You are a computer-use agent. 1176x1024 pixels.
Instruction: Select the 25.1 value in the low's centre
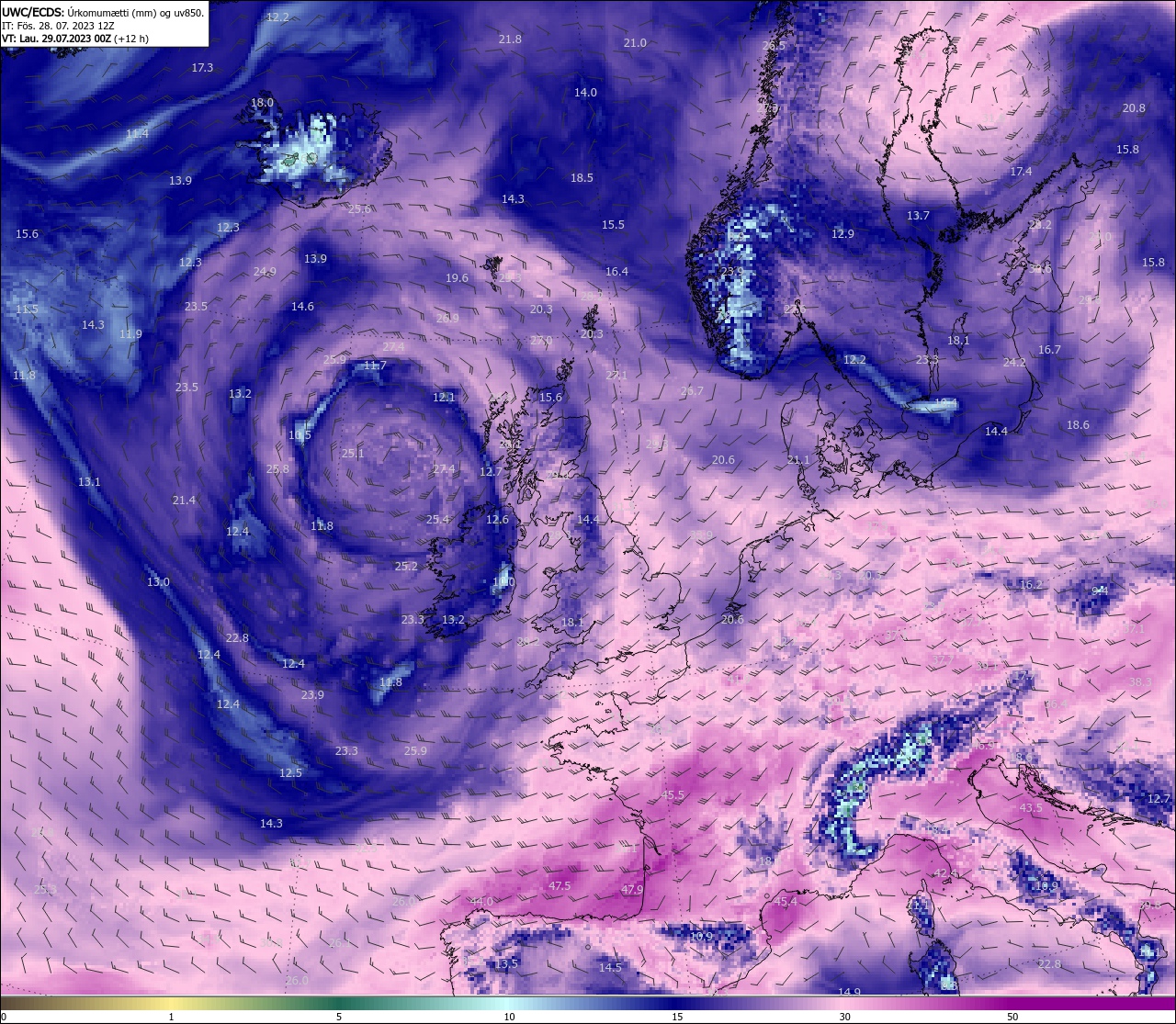353,454
